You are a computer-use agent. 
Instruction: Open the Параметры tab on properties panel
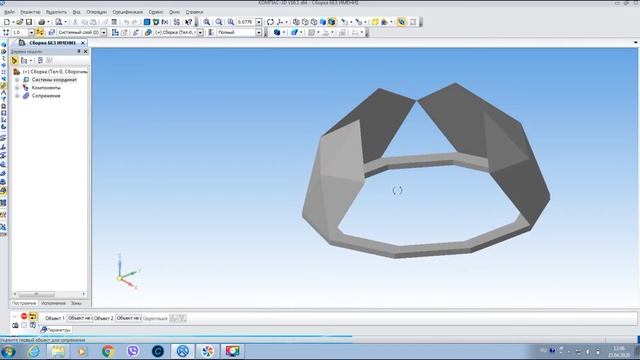(x=56, y=330)
